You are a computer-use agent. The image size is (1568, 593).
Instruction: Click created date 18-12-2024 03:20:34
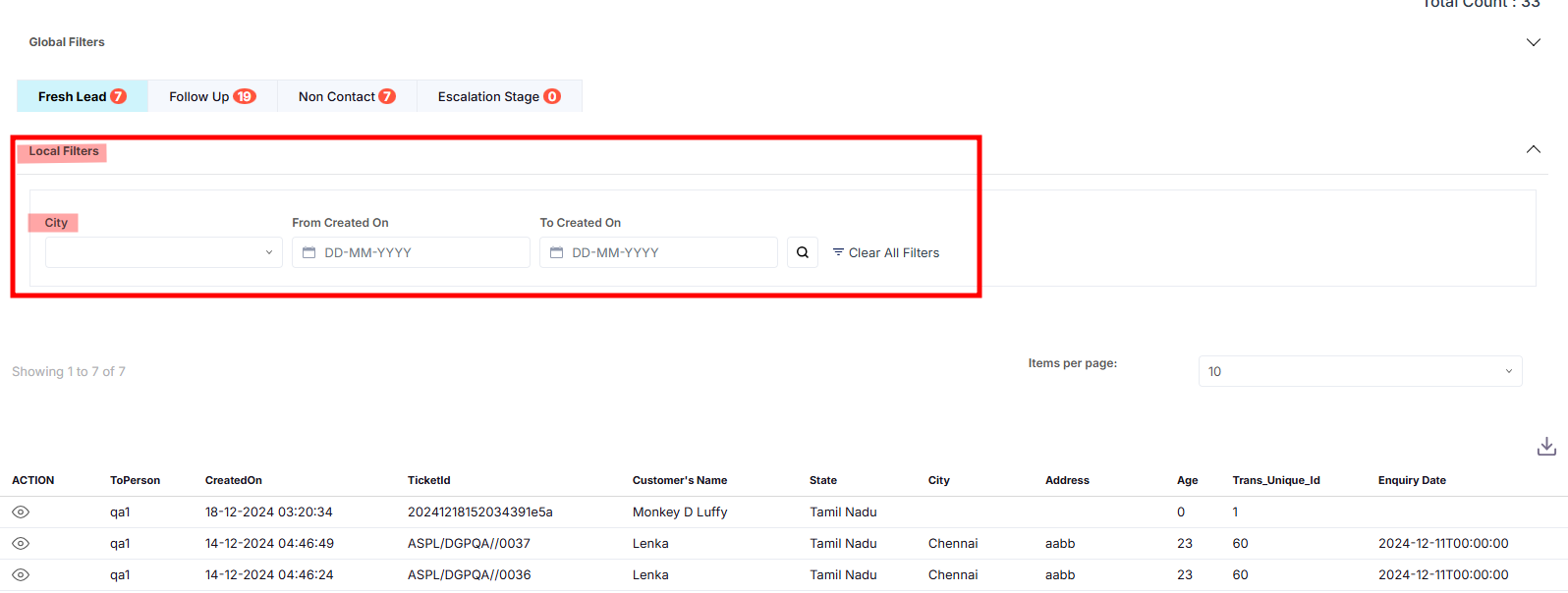click(x=269, y=512)
